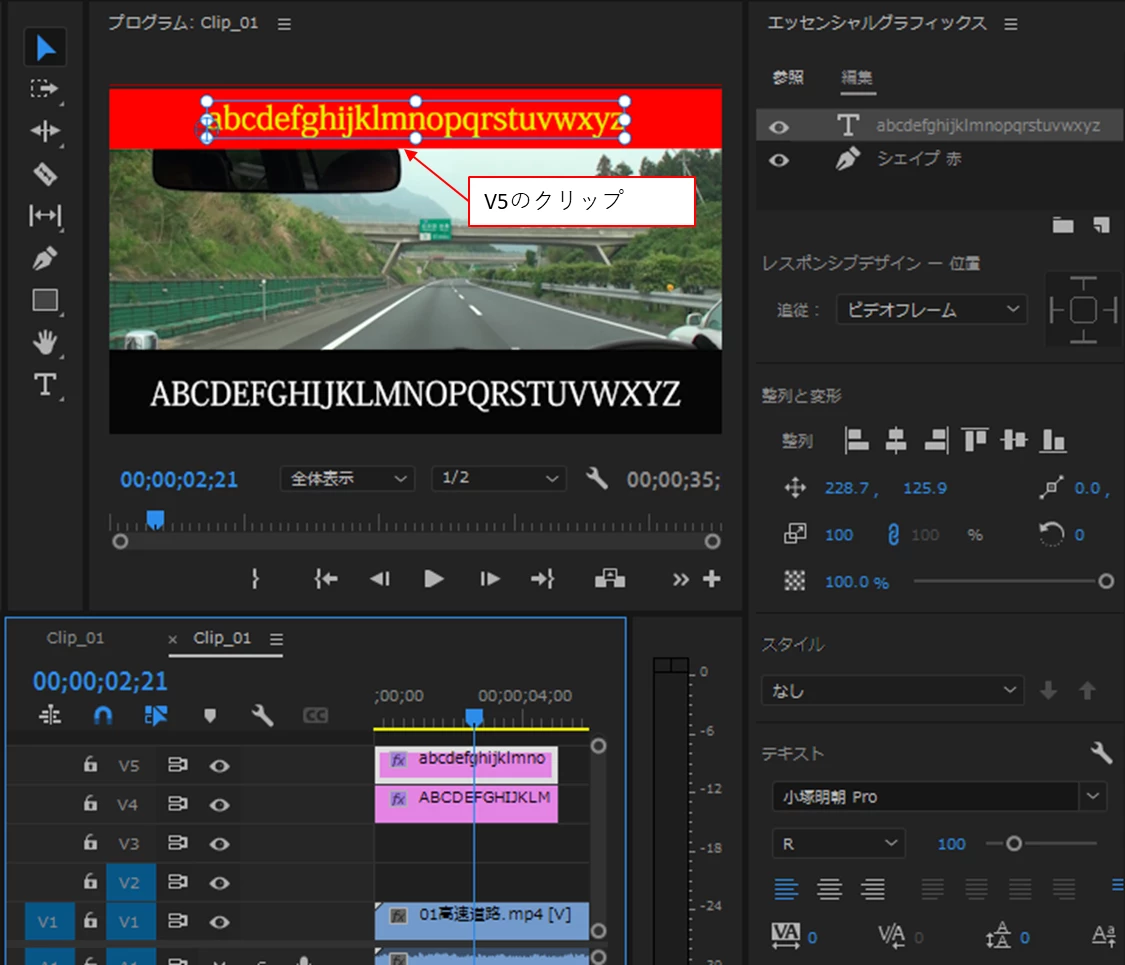Select the Slip tool

coord(44,215)
